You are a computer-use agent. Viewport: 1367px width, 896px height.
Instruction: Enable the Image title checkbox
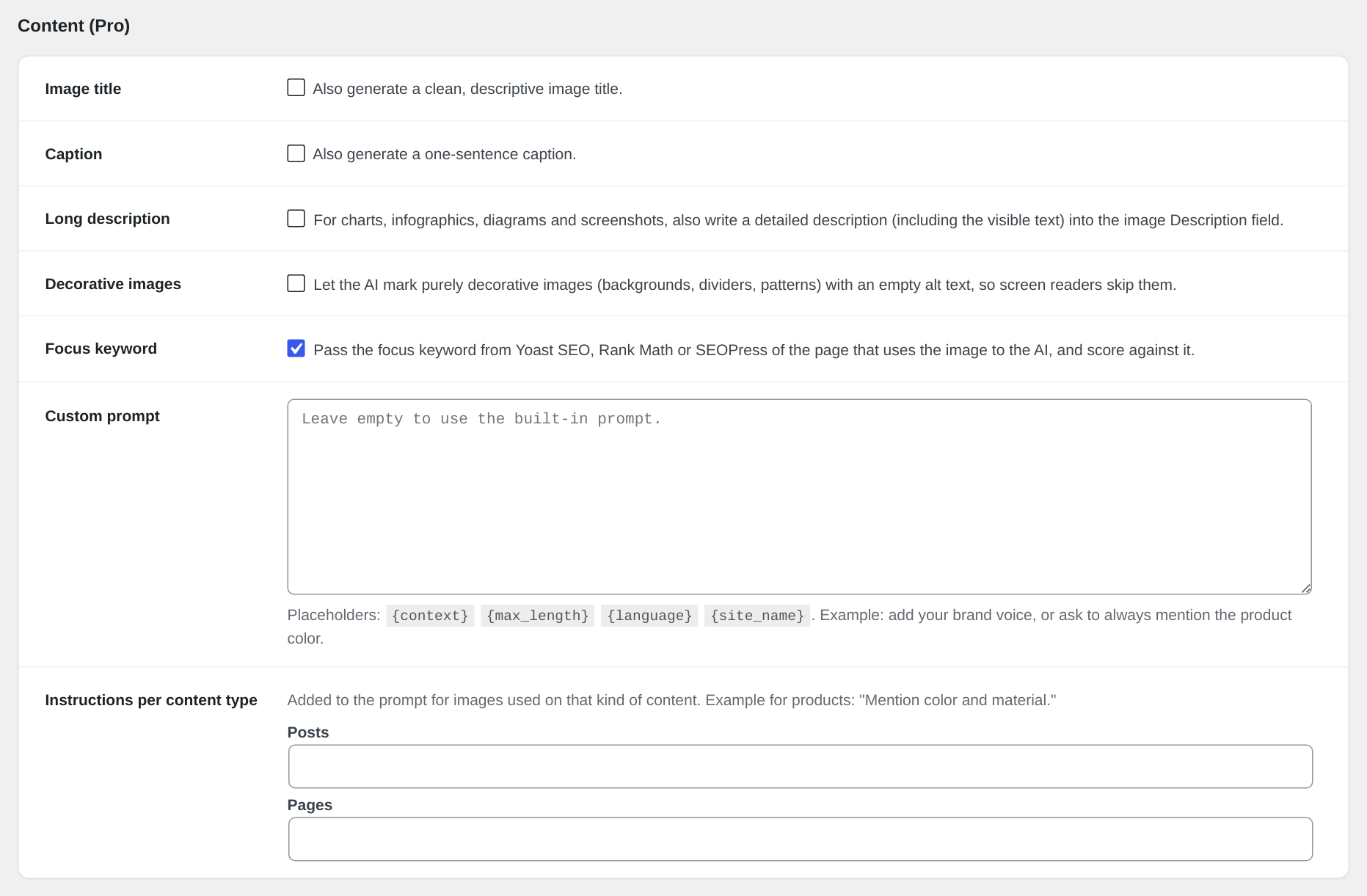(x=296, y=88)
